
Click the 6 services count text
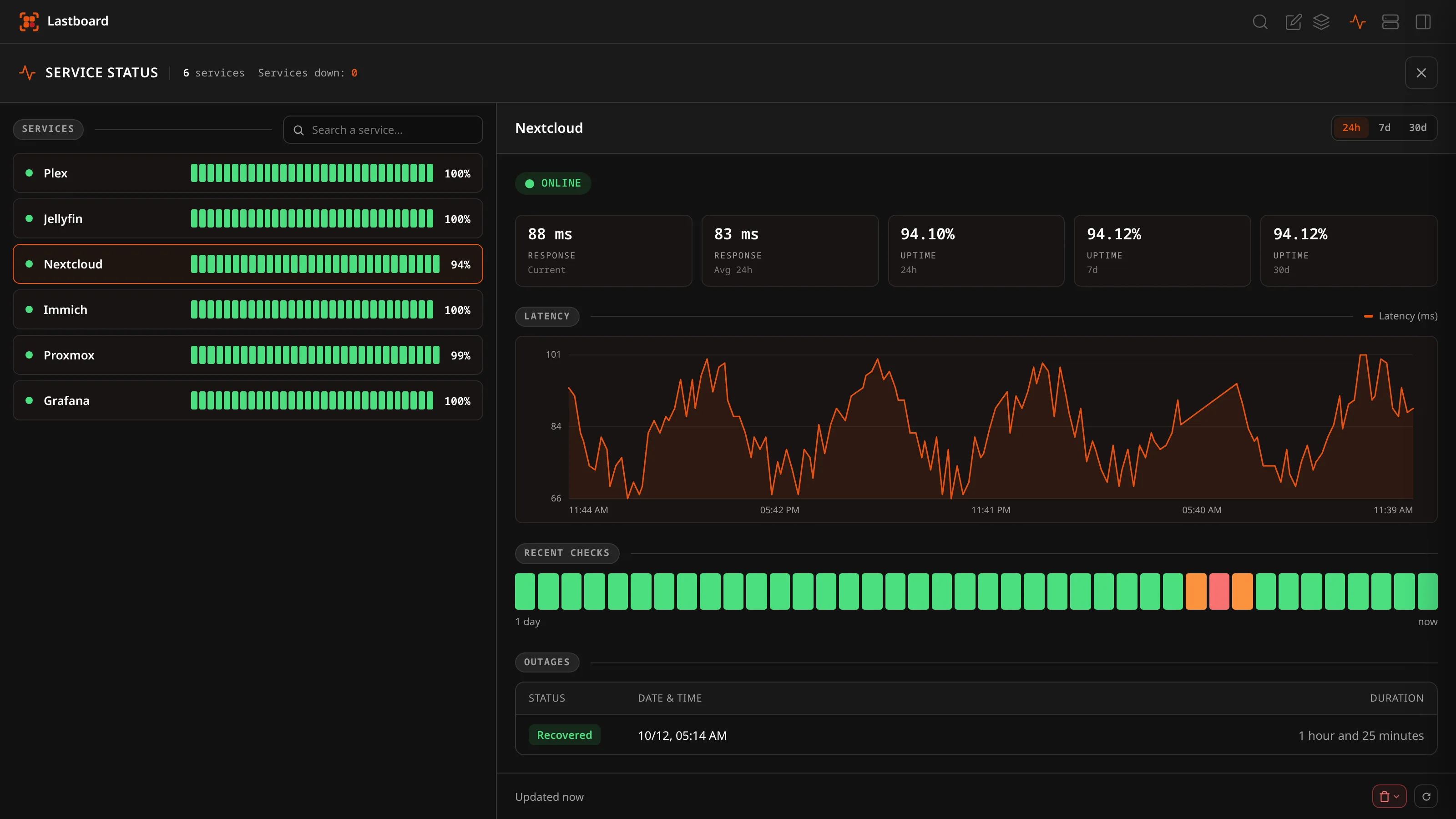214,73
